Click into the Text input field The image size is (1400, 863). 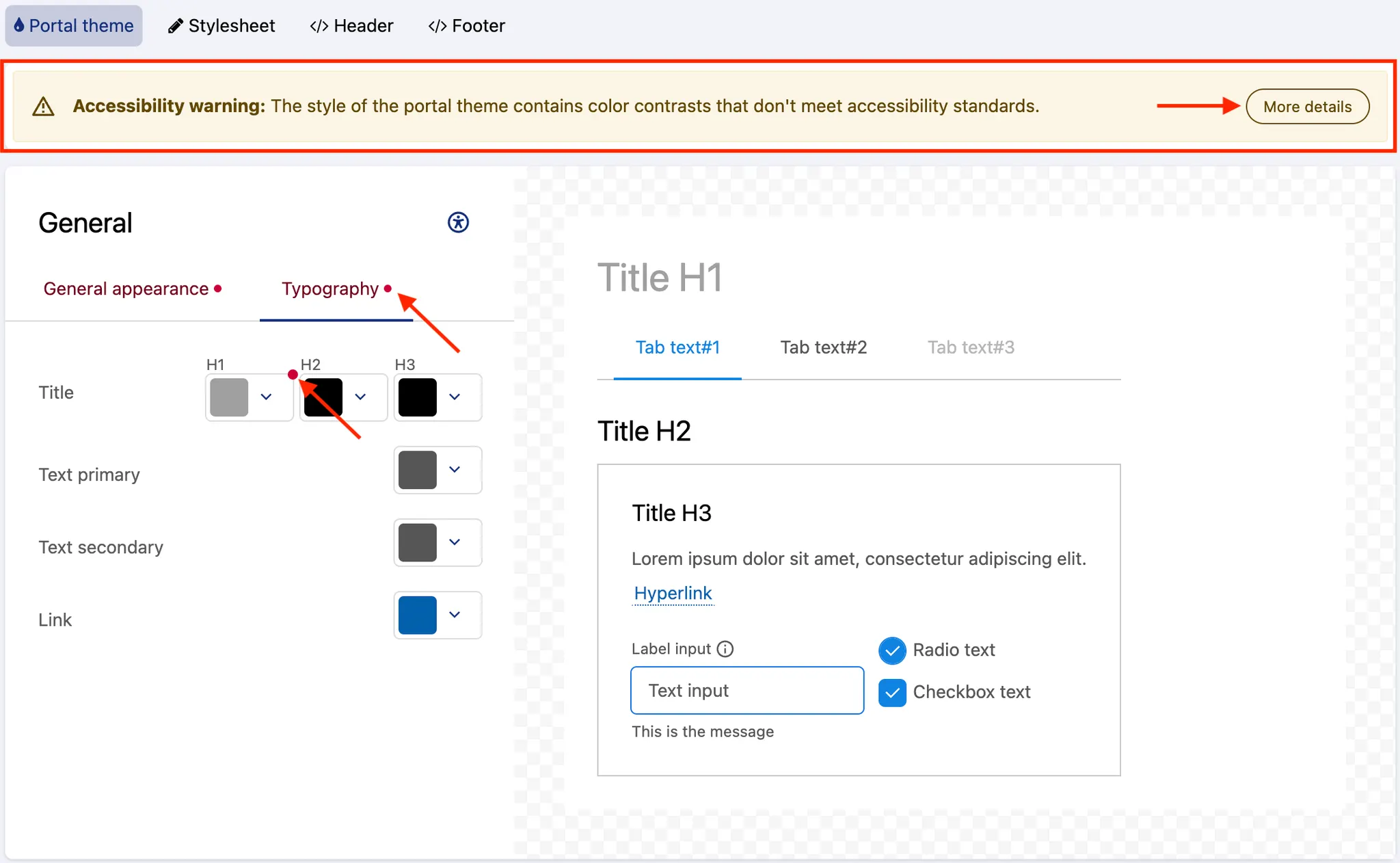(746, 691)
